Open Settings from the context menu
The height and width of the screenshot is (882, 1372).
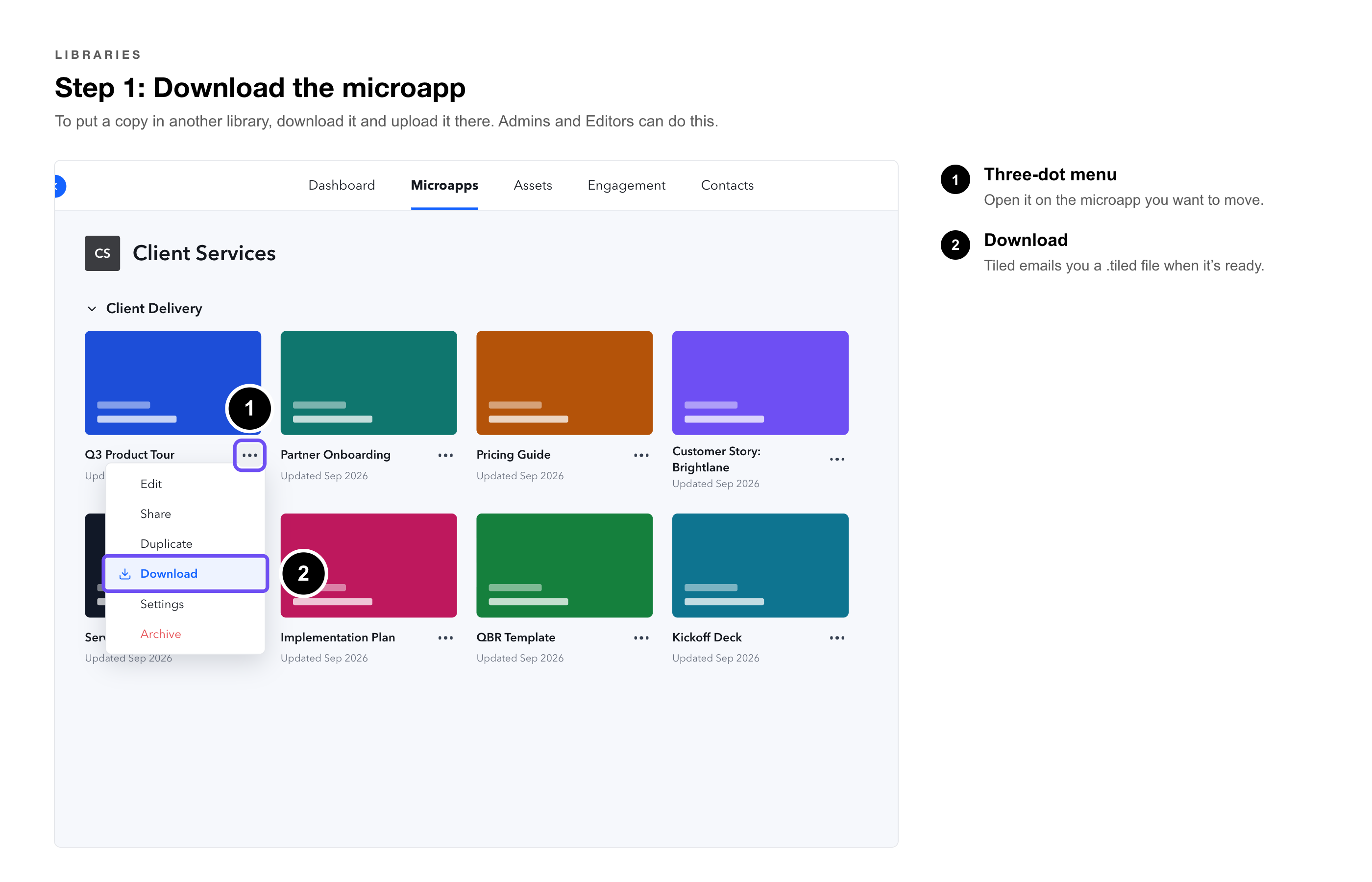[185, 604]
